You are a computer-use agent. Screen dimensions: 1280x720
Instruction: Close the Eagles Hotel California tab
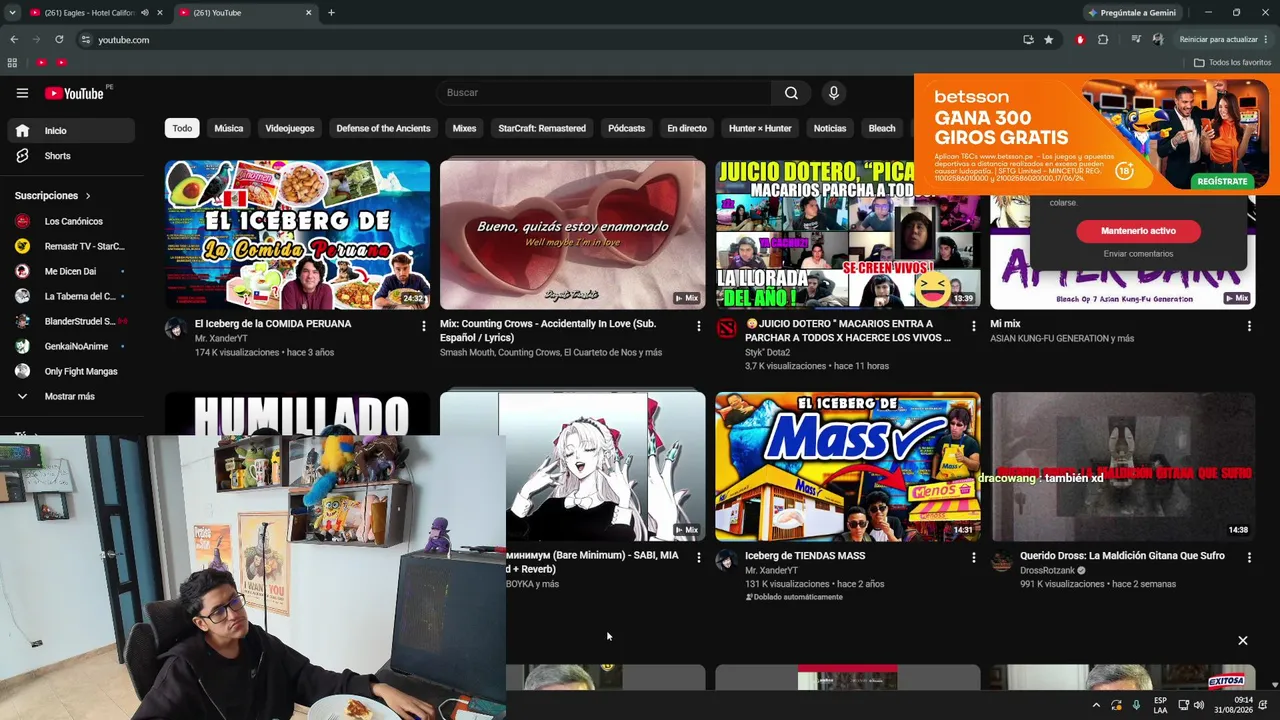(160, 13)
